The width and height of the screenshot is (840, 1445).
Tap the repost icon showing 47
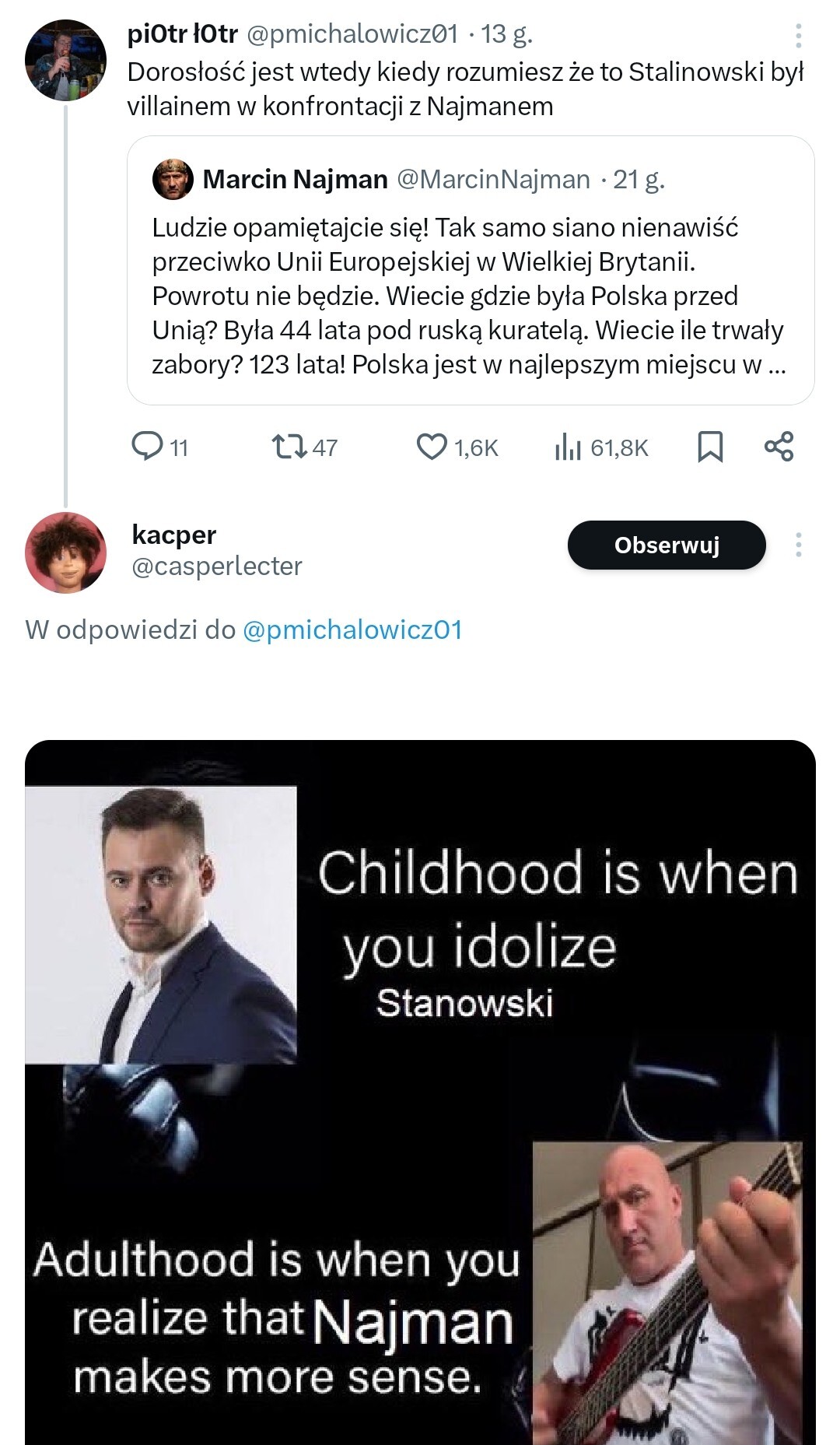pos(289,447)
